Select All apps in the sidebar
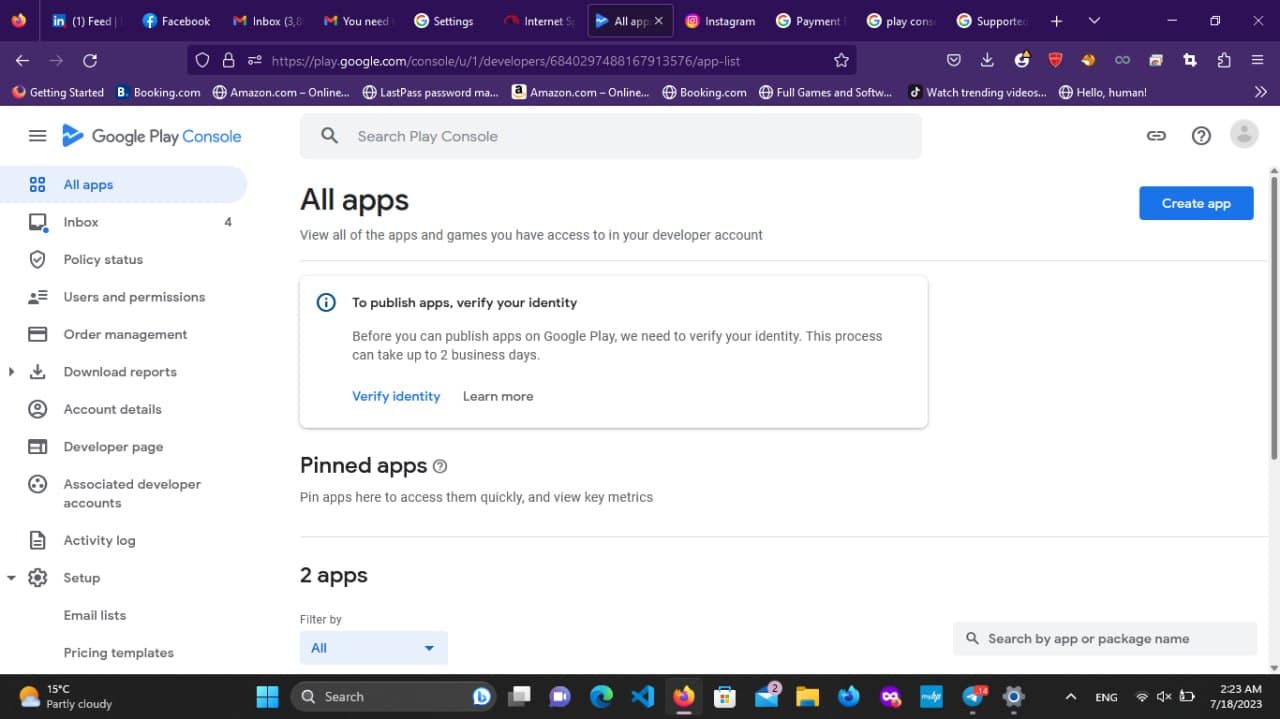The image size is (1280, 719). [124, 184]
